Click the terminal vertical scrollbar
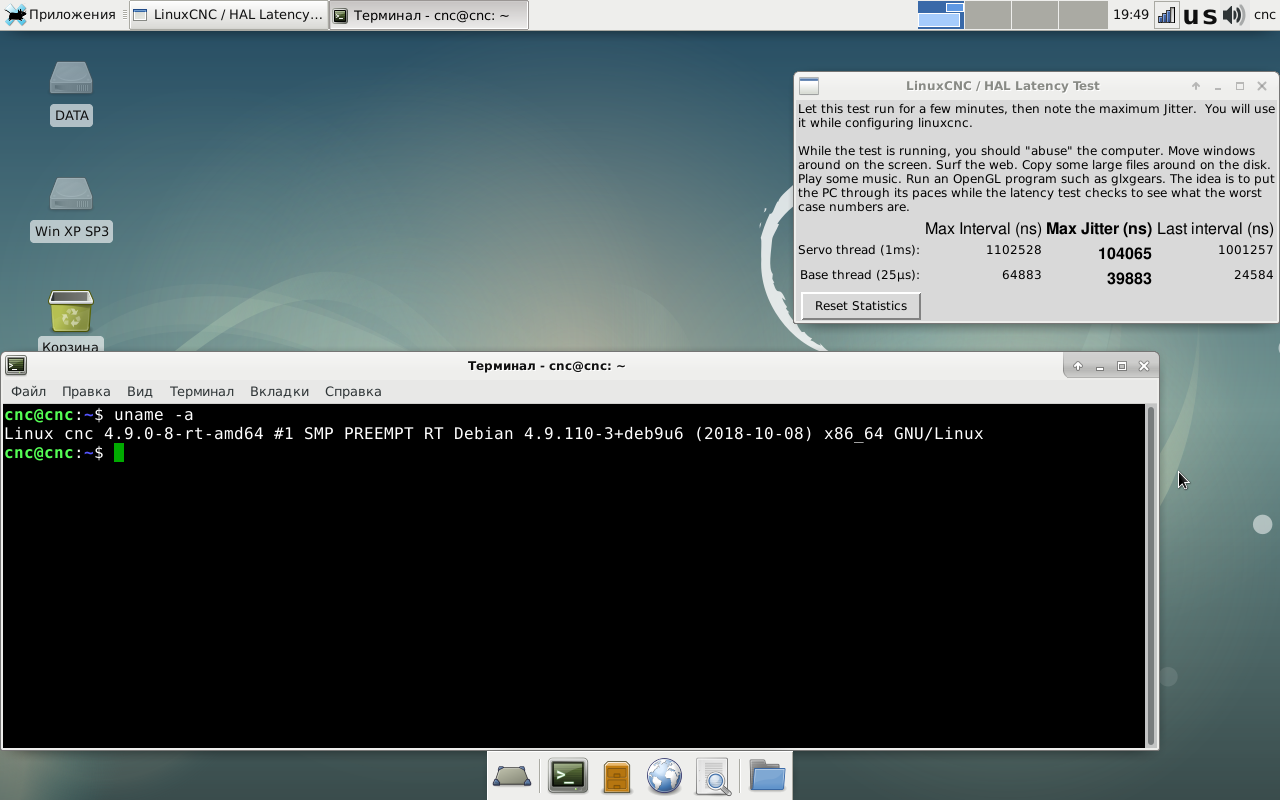 point(1151,575)
